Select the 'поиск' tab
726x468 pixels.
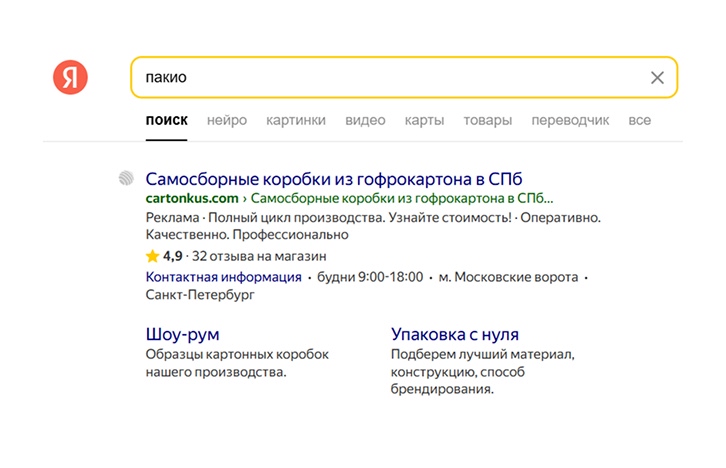pos(167,120)
